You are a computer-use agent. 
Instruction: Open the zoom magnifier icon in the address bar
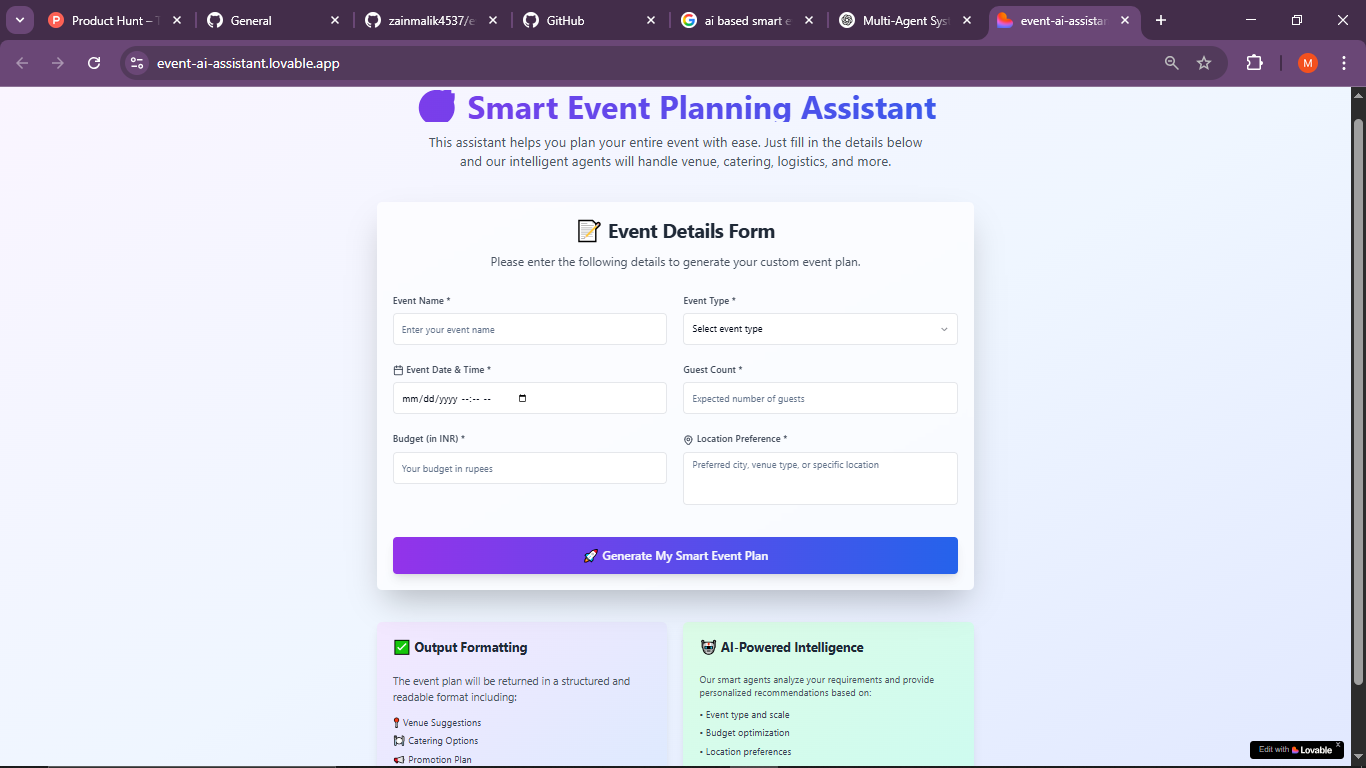1172,63
